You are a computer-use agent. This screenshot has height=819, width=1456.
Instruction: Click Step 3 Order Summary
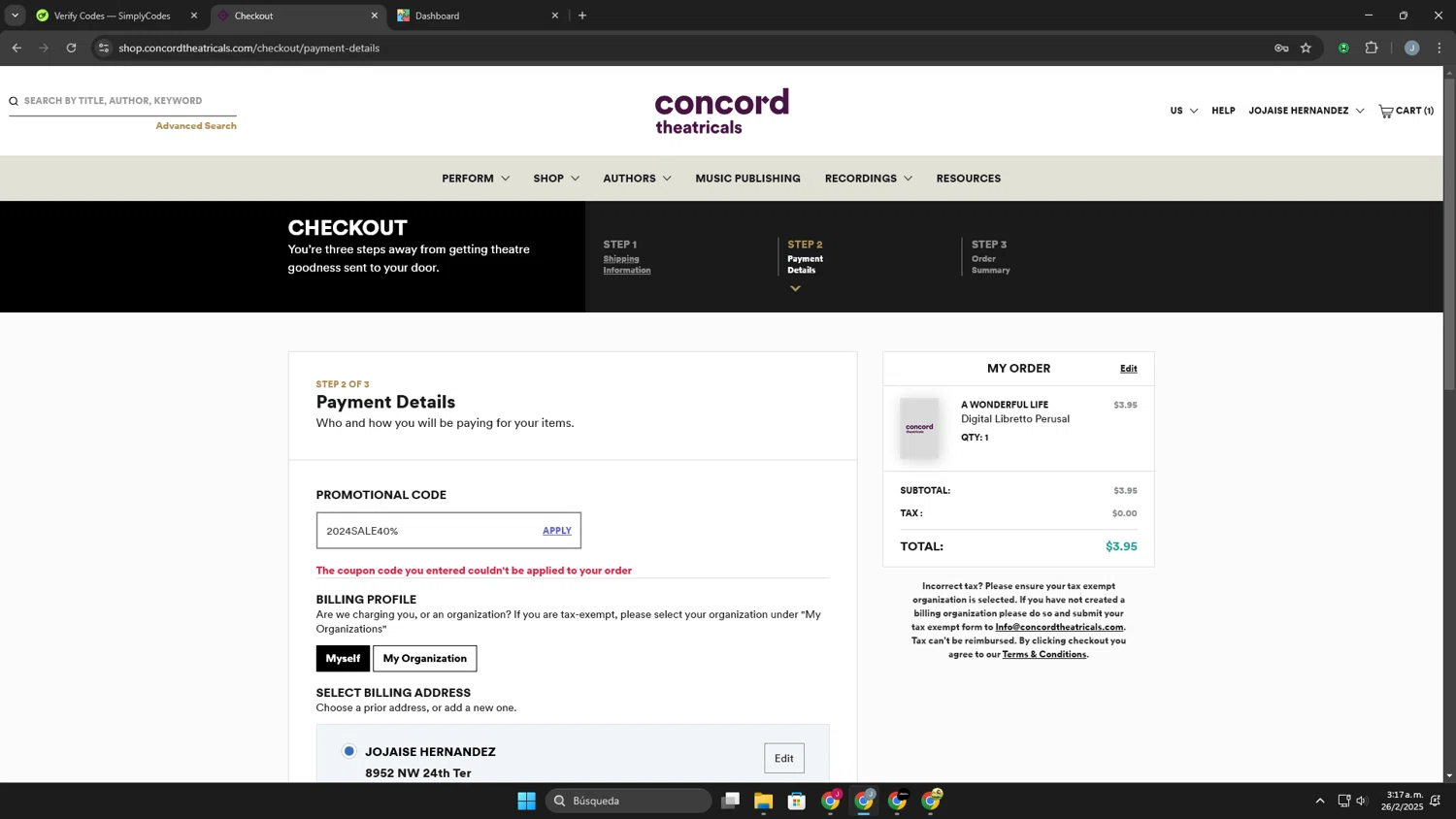[990, 258]
